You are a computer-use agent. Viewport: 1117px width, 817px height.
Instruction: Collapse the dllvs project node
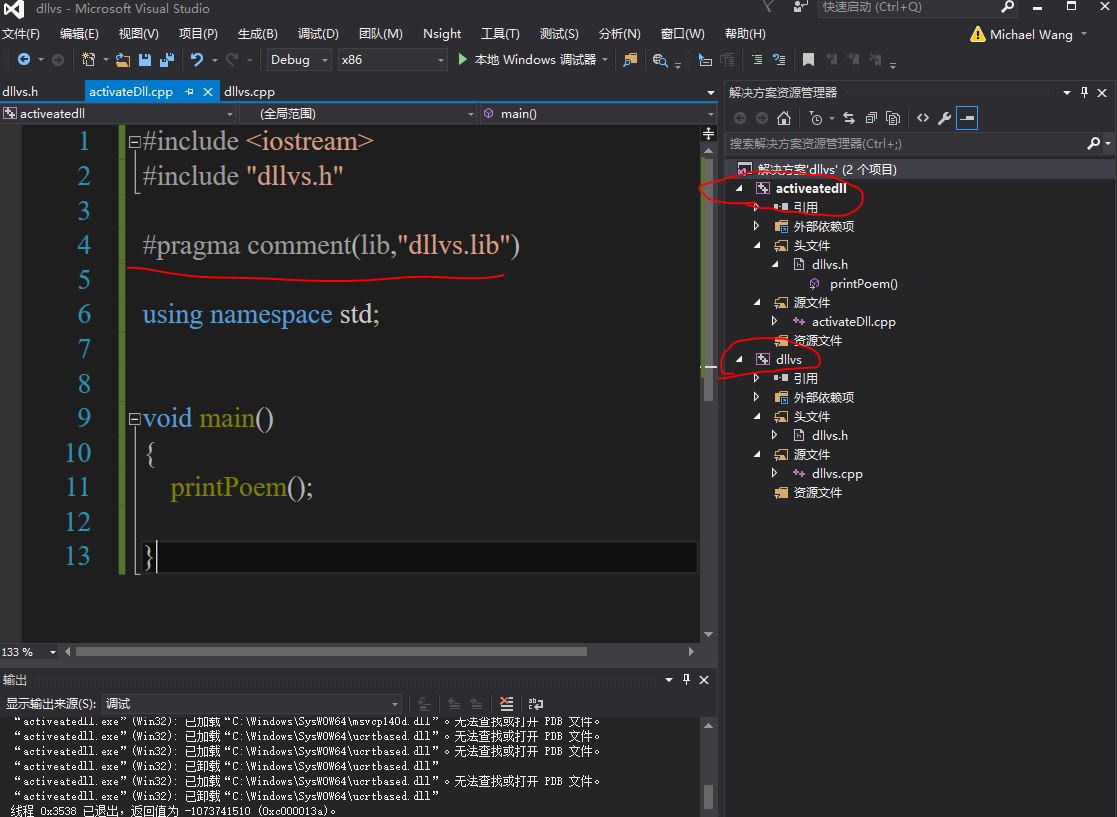pos(740,359)
